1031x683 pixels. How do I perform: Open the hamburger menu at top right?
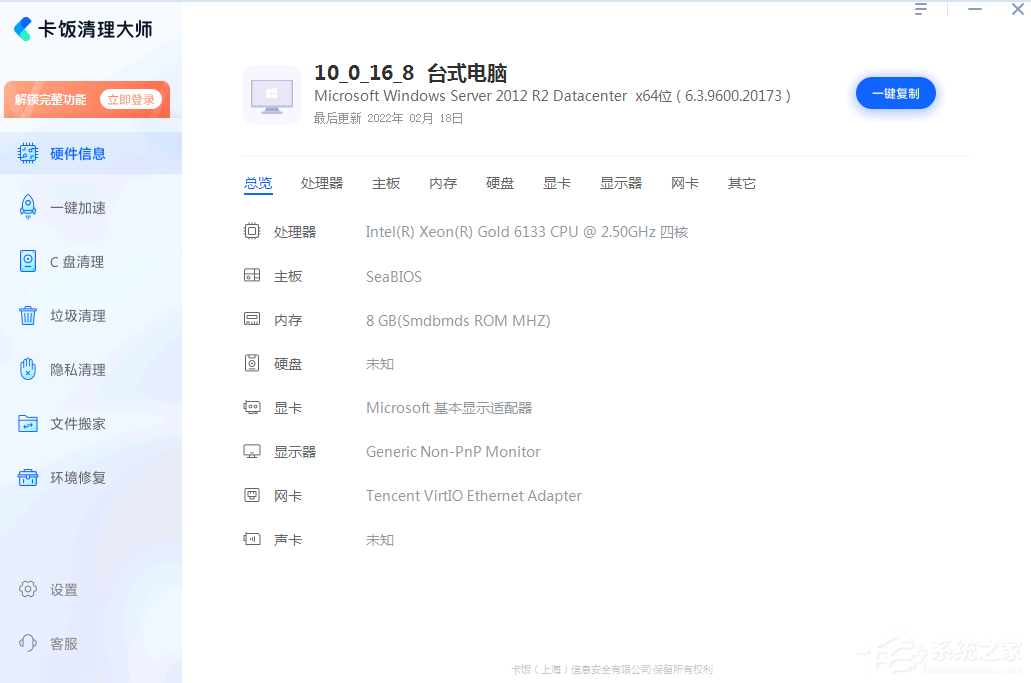921,9
